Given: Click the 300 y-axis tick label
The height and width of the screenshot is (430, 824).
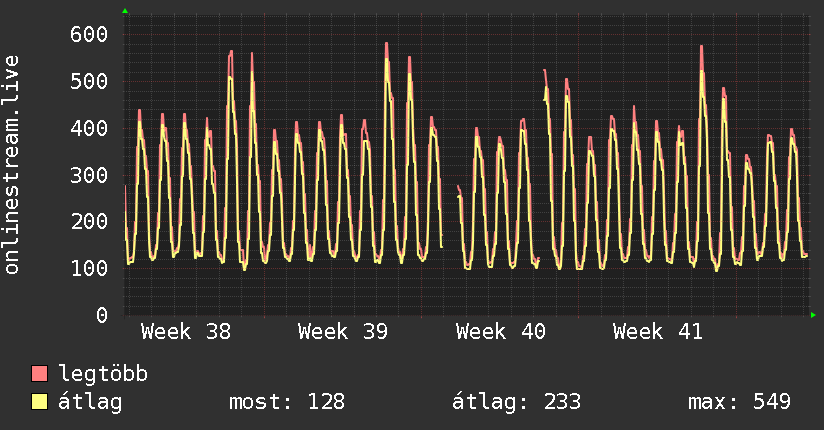Looking at the screenshot, I should point(89,175).
